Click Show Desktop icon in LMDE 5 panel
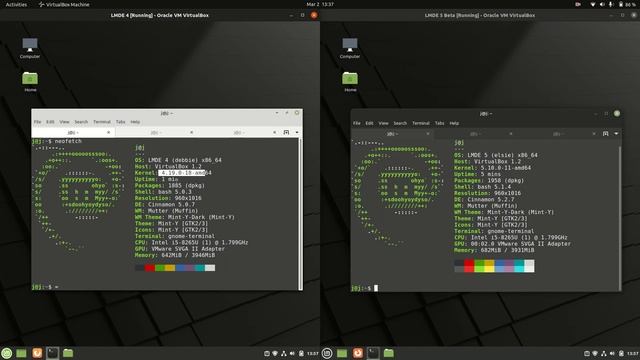Screen dimensions: 640x360 (x=342, y=353)
